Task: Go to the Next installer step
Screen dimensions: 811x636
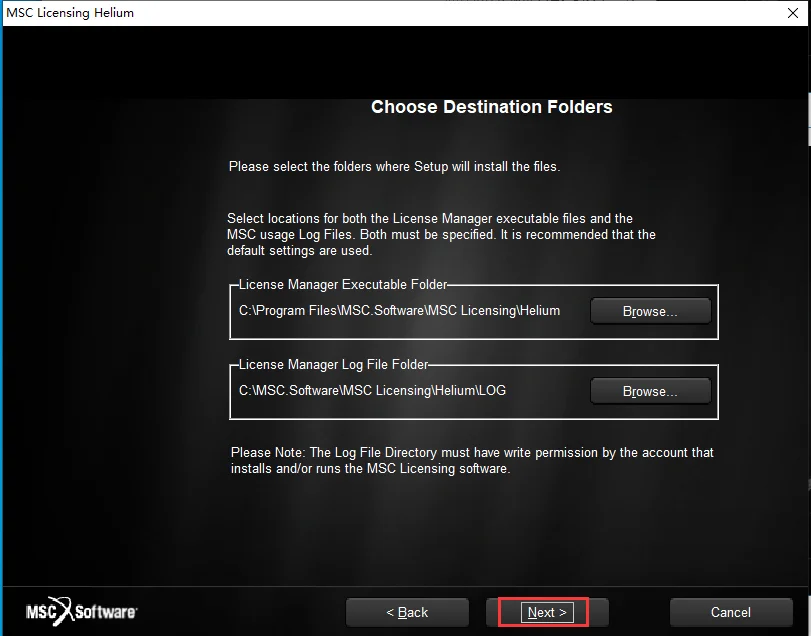Action: [x=547, y=612]
